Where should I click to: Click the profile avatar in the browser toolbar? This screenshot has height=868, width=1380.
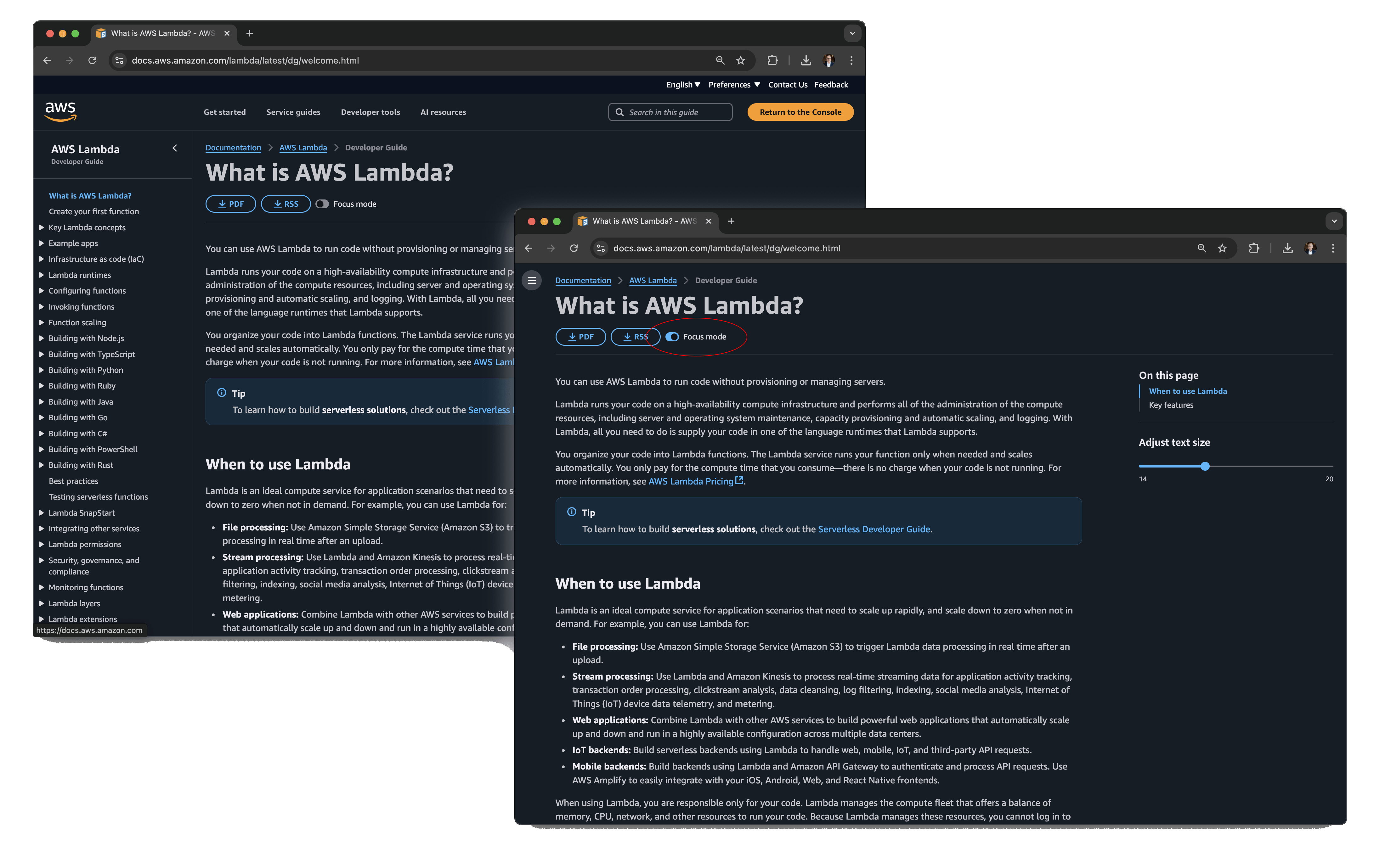tap(1310, 248)
